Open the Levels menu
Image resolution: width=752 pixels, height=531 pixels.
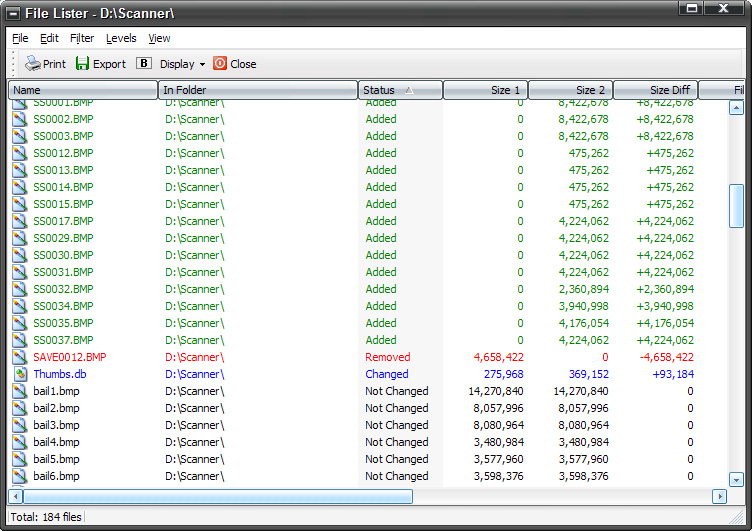[121, 38]
